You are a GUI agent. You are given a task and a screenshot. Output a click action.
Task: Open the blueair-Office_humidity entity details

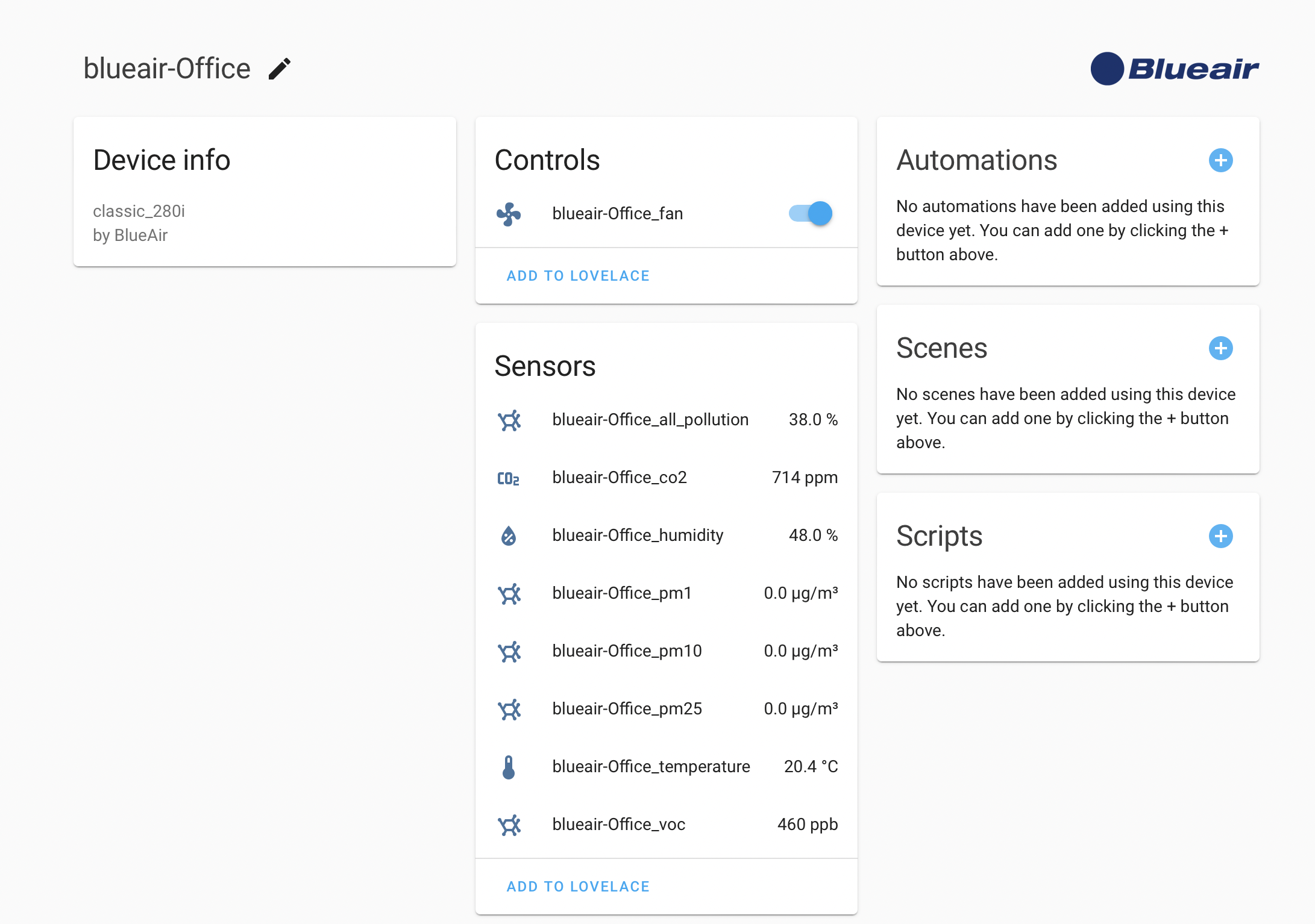coord(637,535)
